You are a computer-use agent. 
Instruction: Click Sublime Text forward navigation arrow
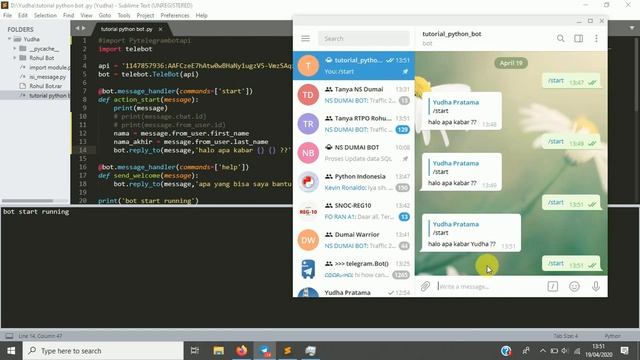pyautogui.click(x=84, y=28)
